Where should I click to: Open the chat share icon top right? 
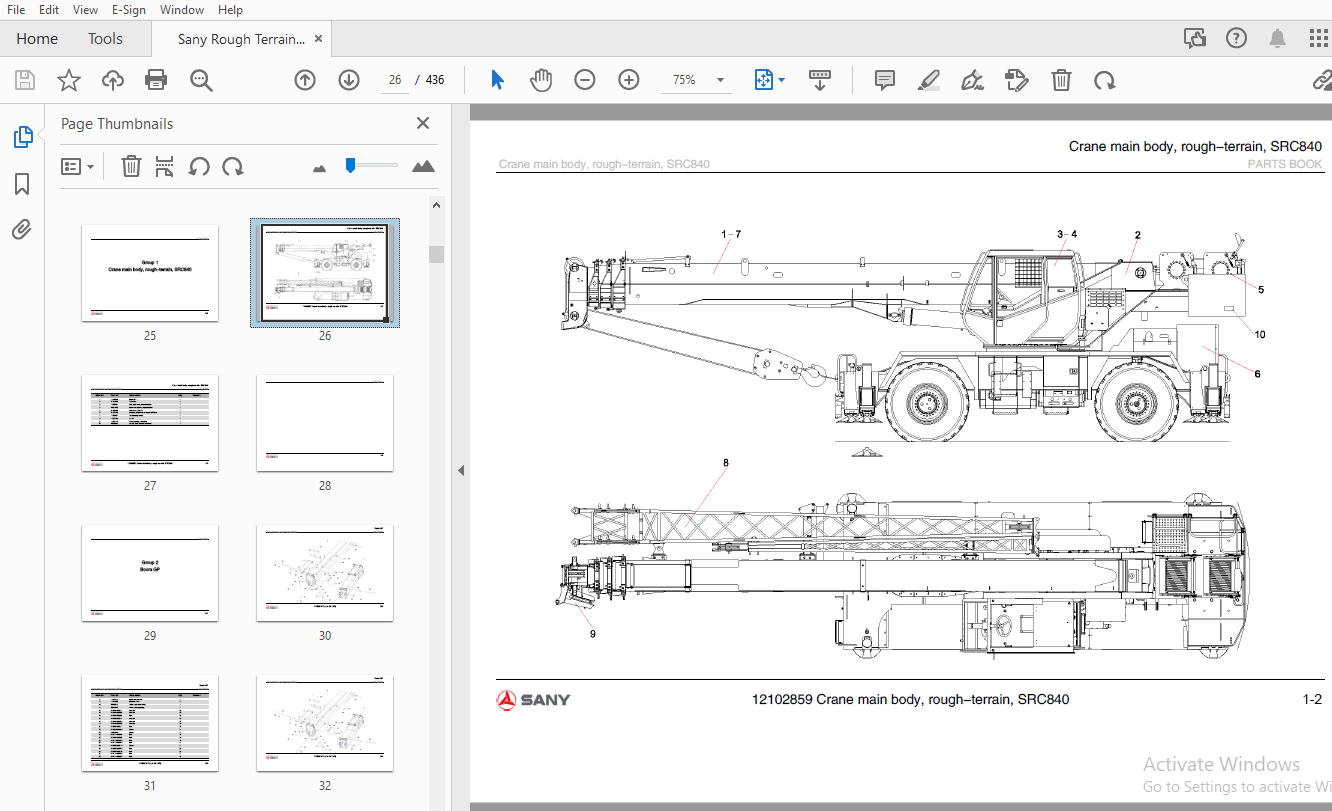1195,39
